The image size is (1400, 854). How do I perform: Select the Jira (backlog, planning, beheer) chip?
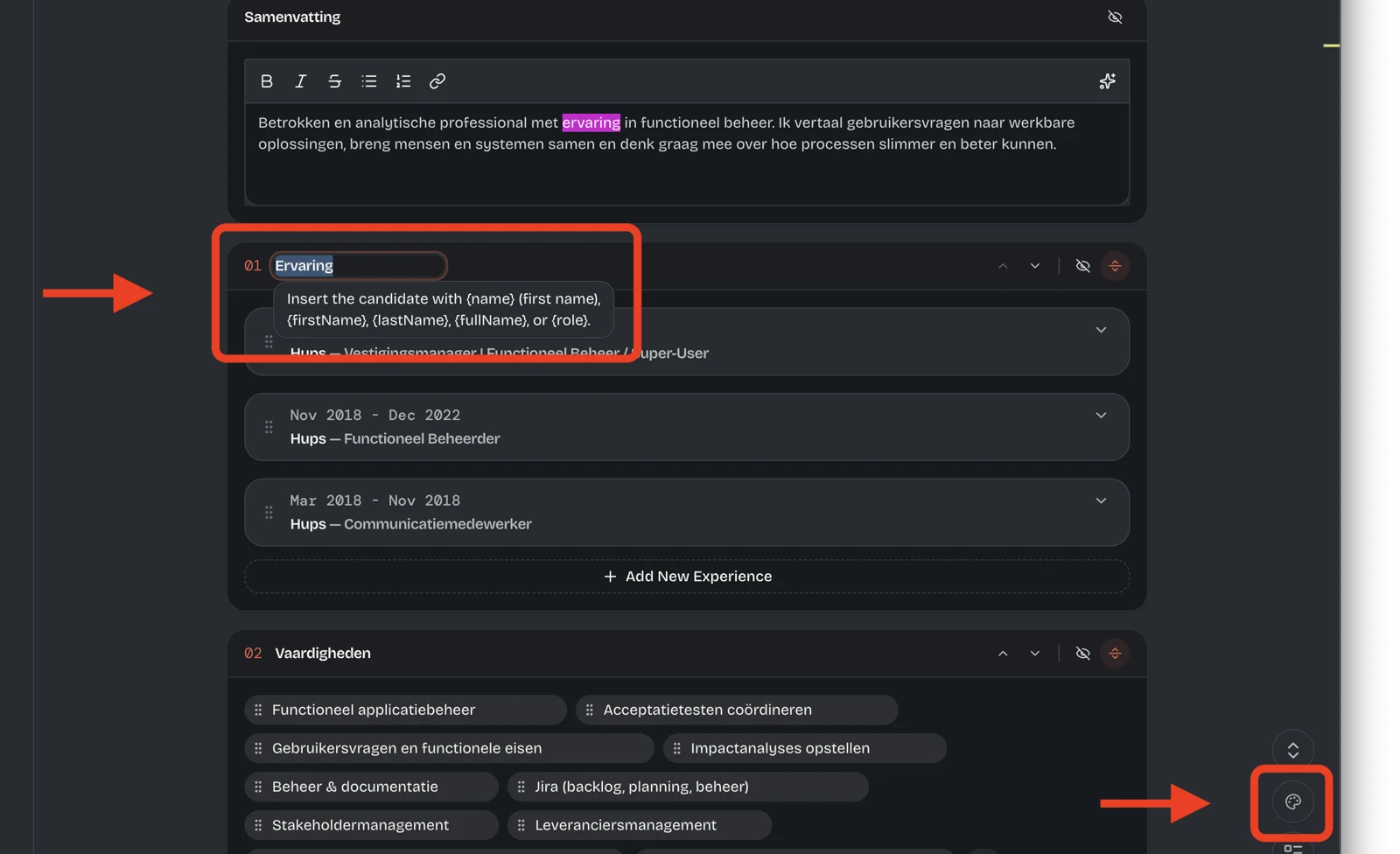pos(688,787)
